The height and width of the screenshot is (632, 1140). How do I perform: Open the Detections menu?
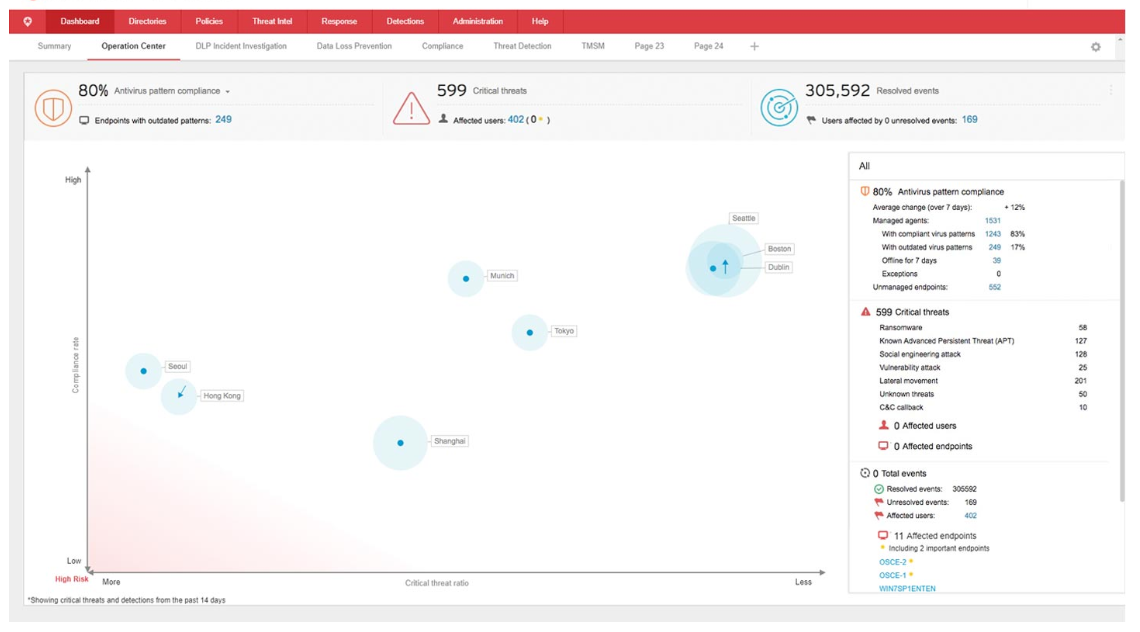(x=405, y=20)
